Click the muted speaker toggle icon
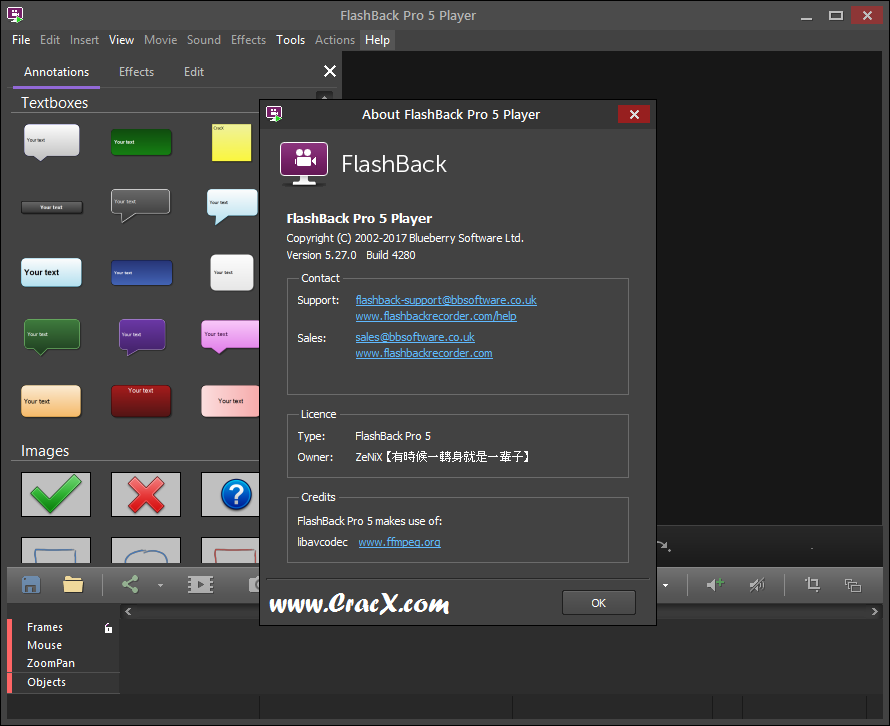Screen dimensions: 890x726 (x=757, y=585)
